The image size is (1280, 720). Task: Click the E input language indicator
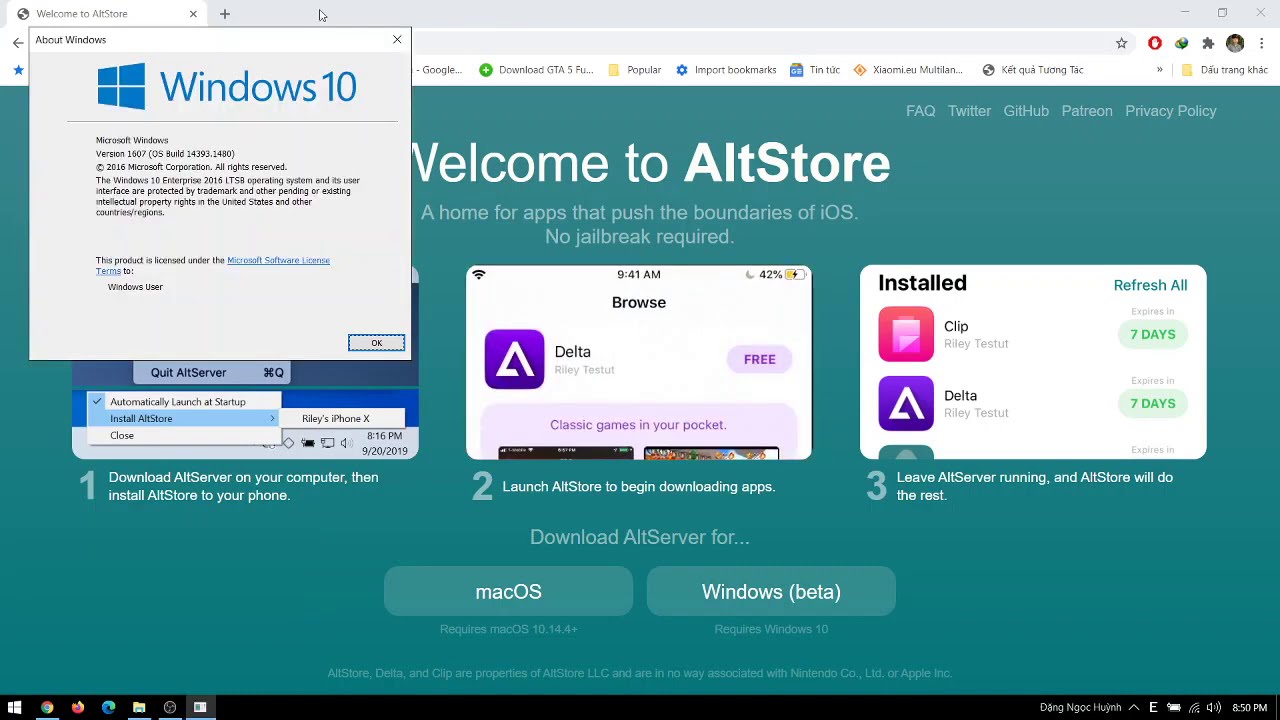click(1153, 707)
